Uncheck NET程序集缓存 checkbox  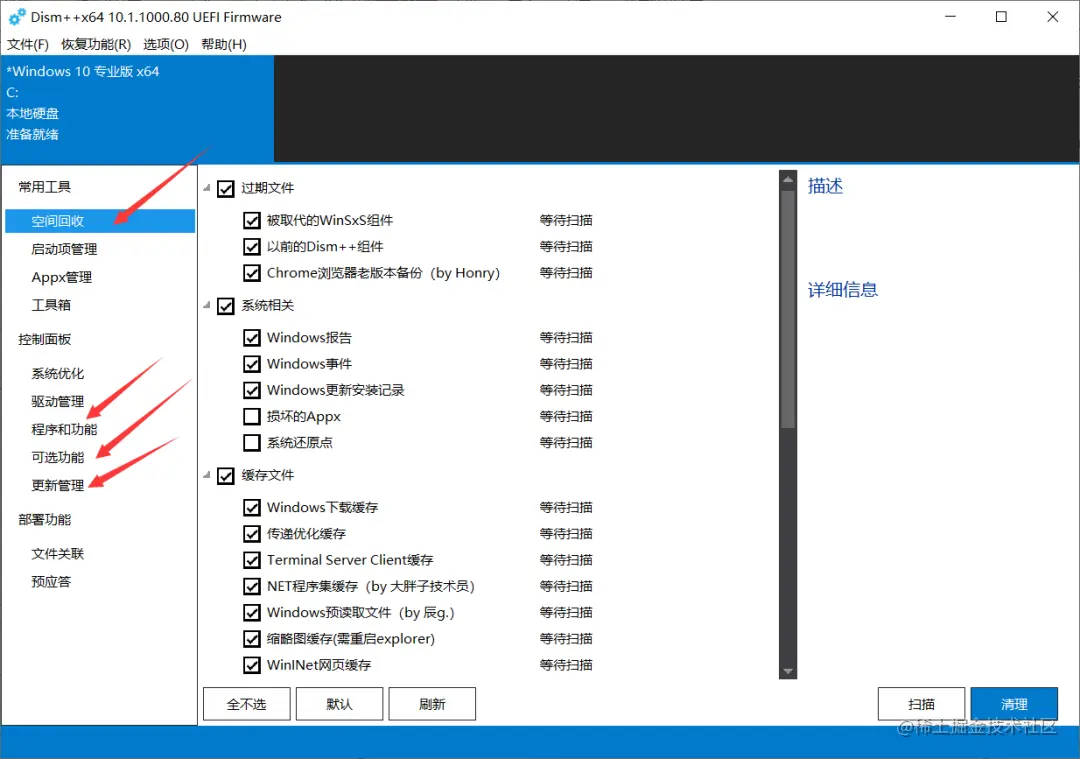tap(252, 586)
